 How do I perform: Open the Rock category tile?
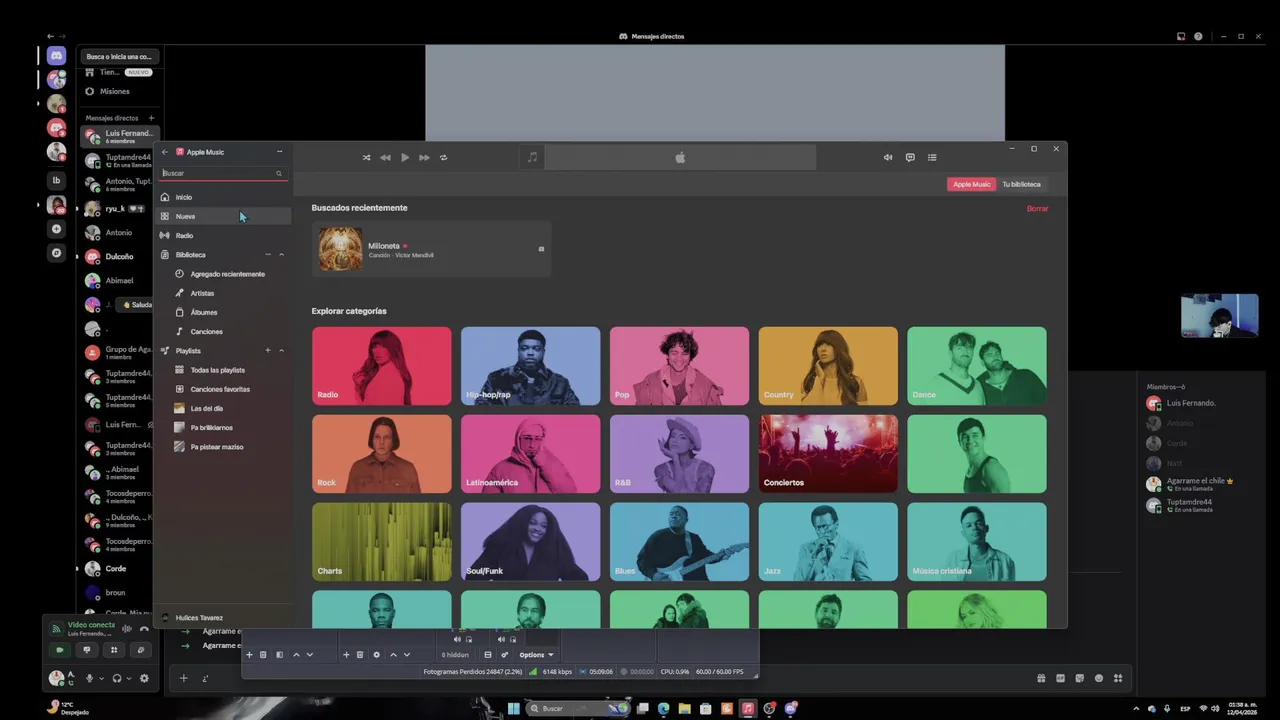pyautogui.click(x=381, y=454)
